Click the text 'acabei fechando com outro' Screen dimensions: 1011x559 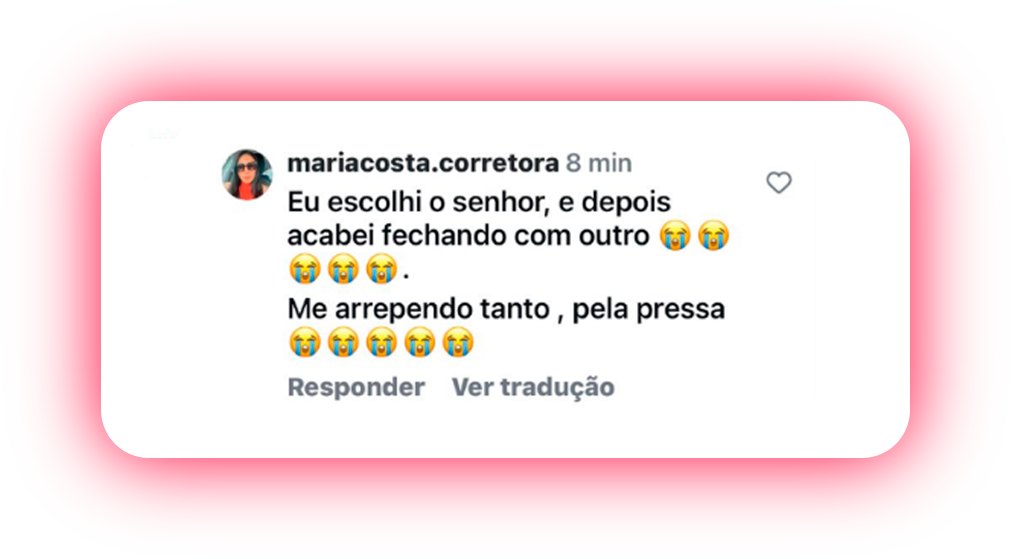click(x=468, y=236)
